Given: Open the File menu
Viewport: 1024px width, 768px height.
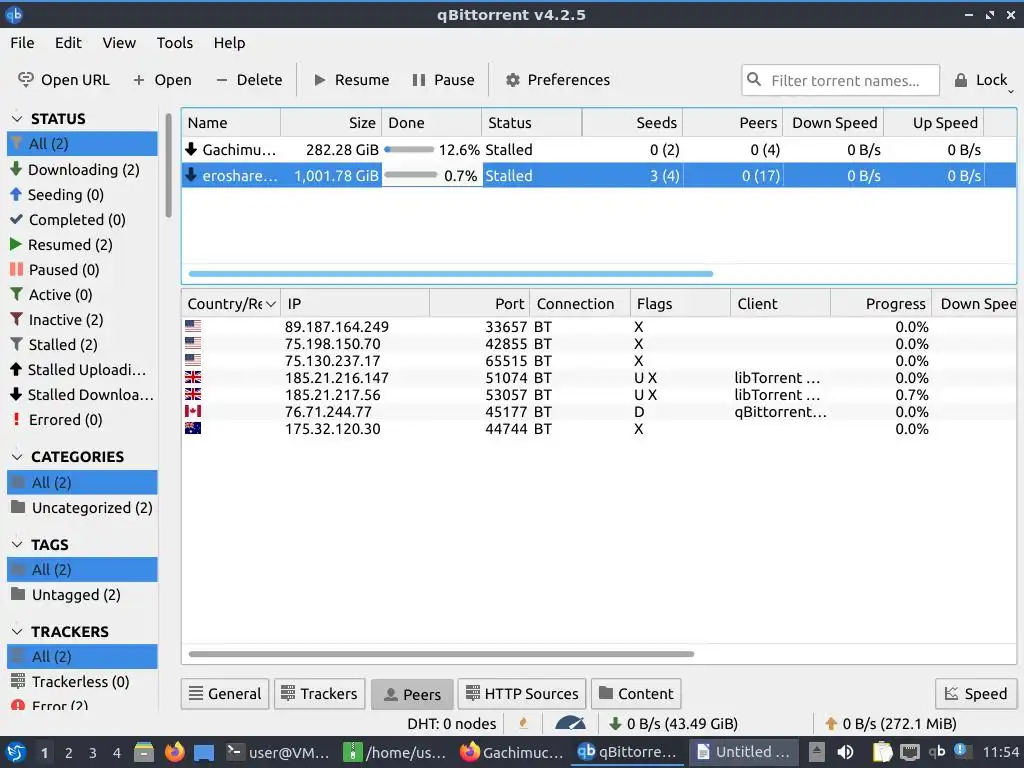Looking at the screenshot, I should [x=22, y=42].
